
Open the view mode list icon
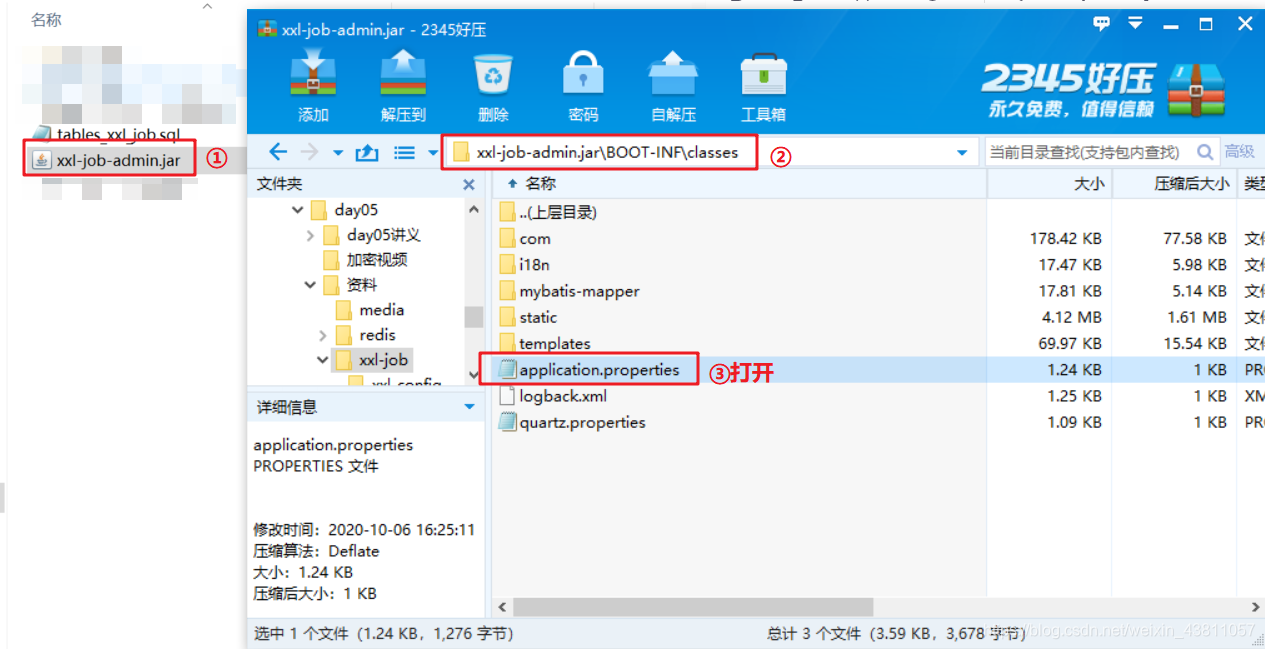coord(404,152)
